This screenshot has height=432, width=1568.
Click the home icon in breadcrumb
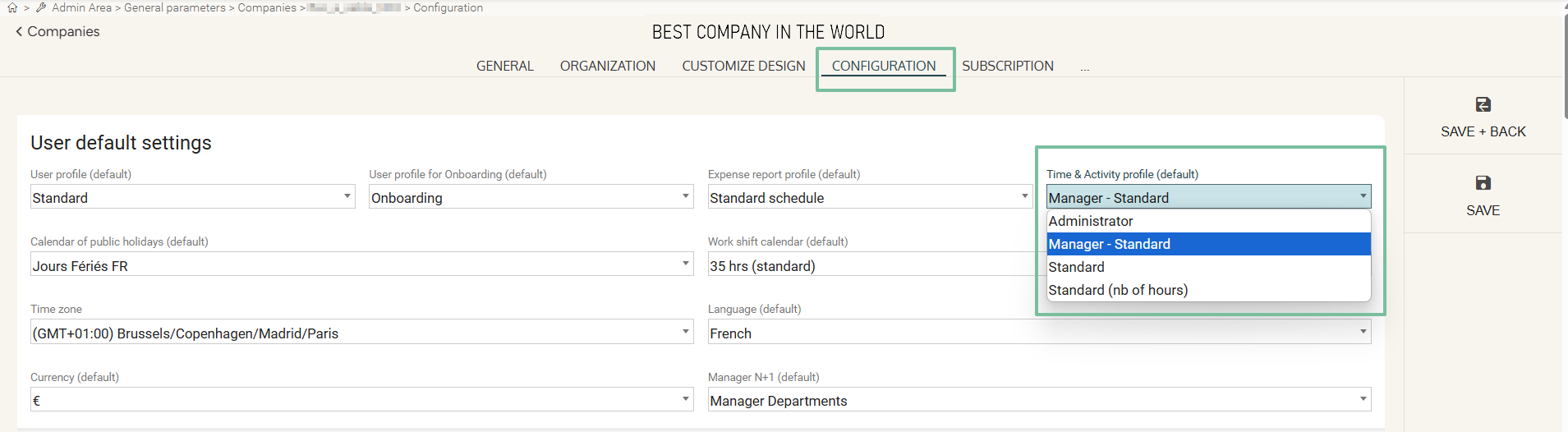pyautogui.click(x=12, y=7)
